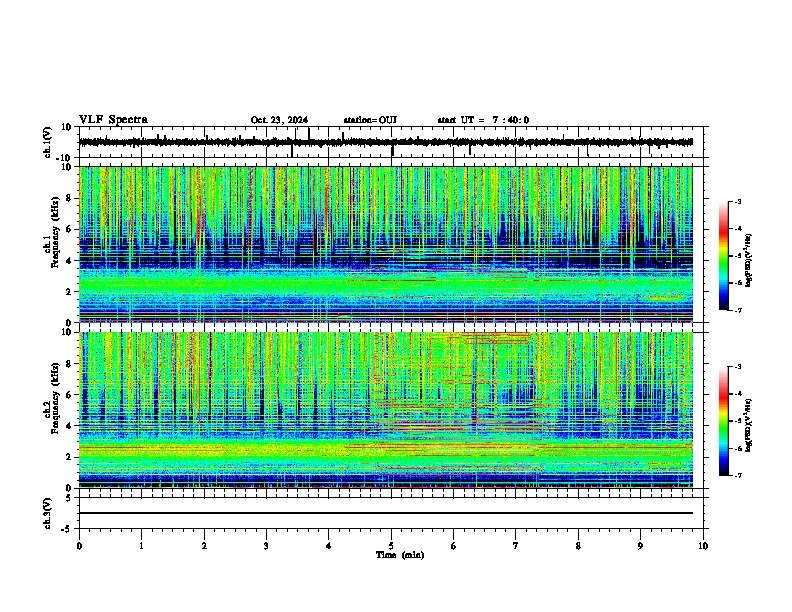Click the "1" tick on the time axis
The image size is (792, 612).
(x=141, y=546)
